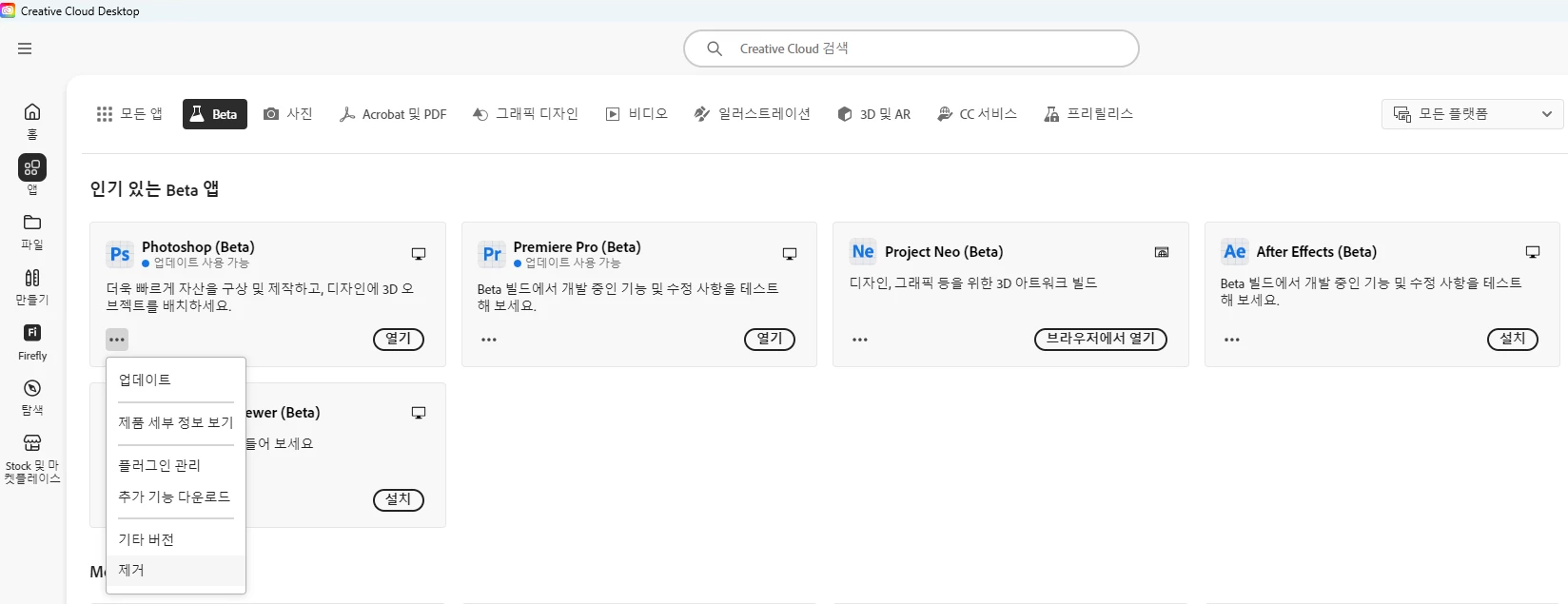Choose 제품 세부 정보 보기 menu item
The height and width of the screenshot is (604, 1568).
[176, 422]
